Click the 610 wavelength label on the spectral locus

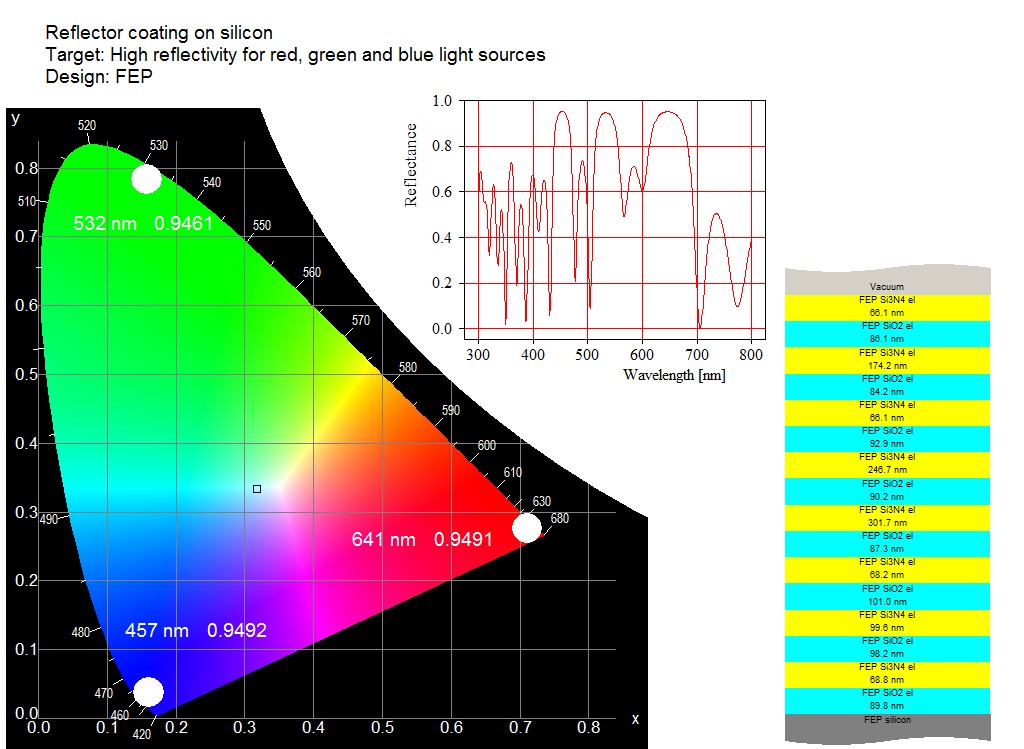[513, 472]
